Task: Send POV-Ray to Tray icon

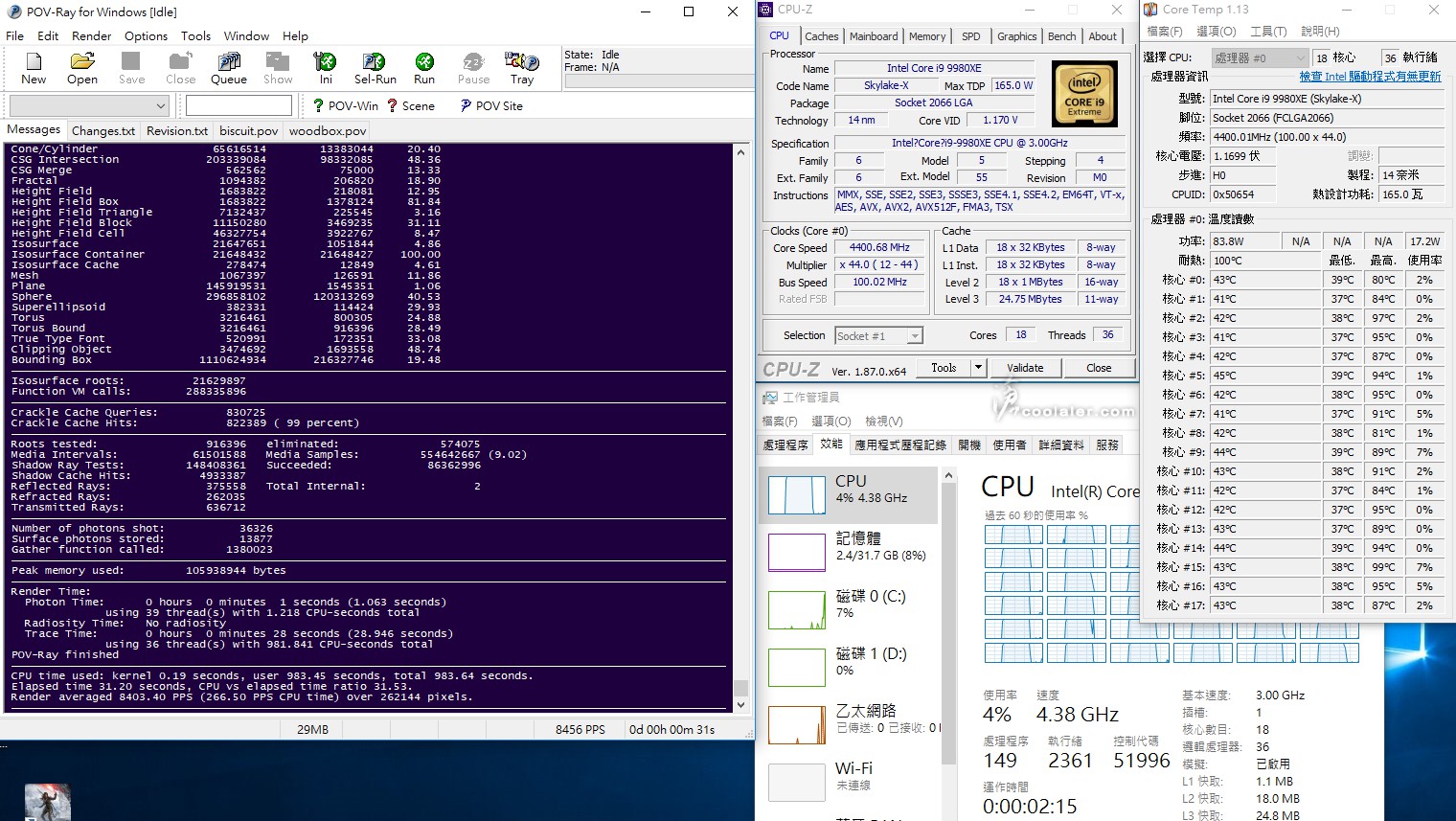Action: click(522, 68)
